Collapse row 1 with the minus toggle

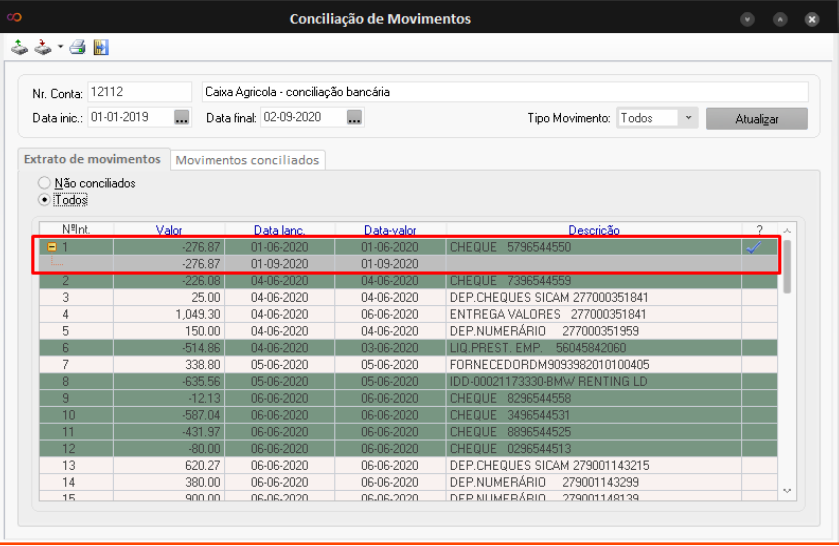pyautogui.click(x=50, y=247)
